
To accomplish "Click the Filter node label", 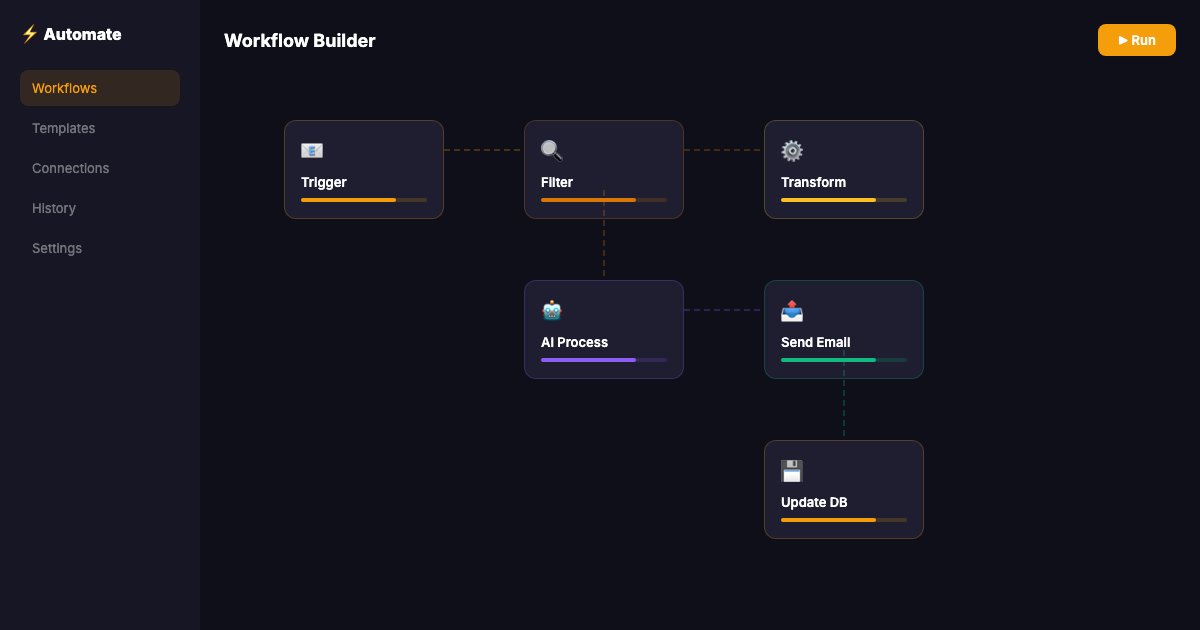I will [557, 182].
